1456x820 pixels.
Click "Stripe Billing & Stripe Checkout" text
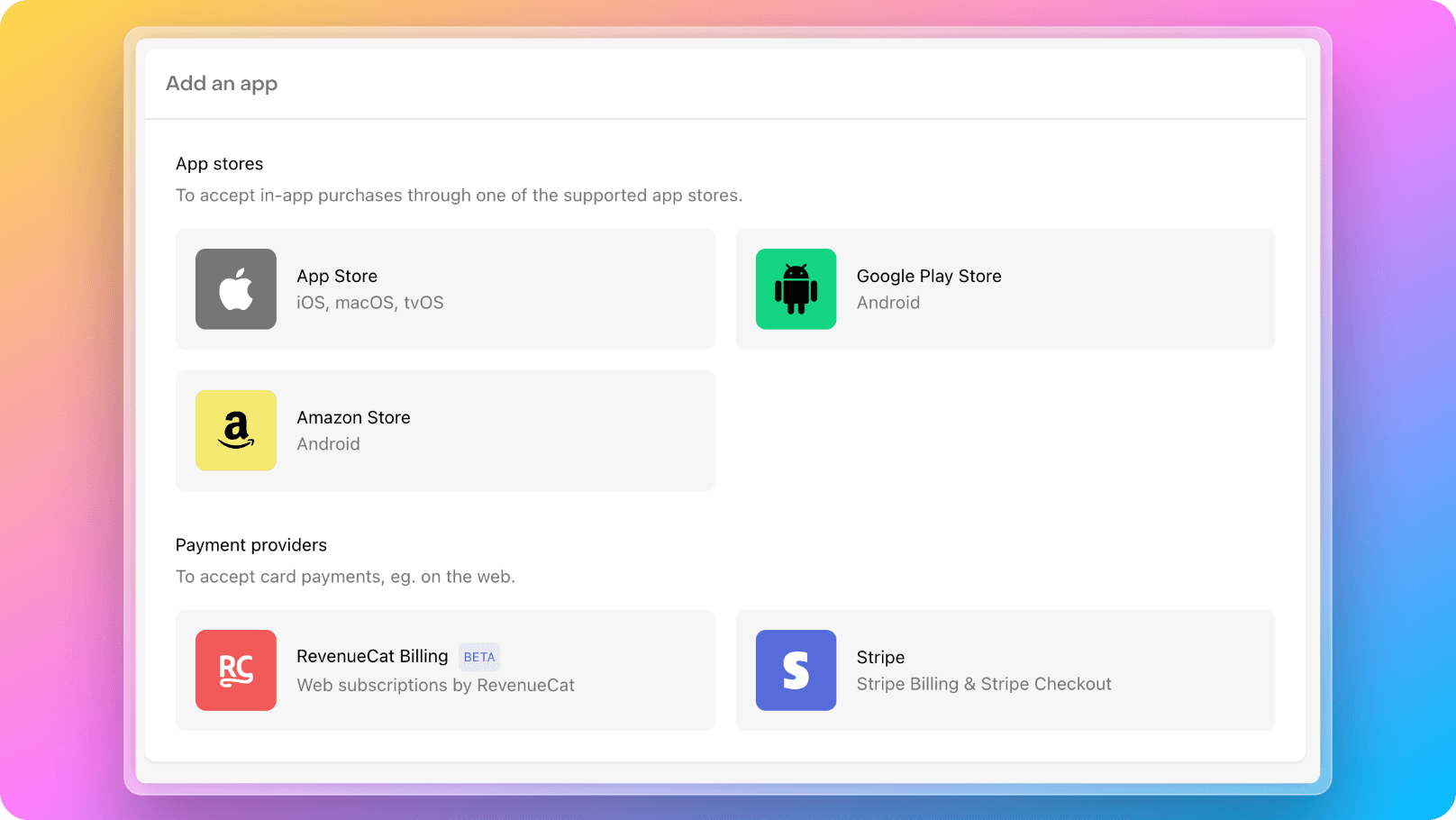(984, 684)
